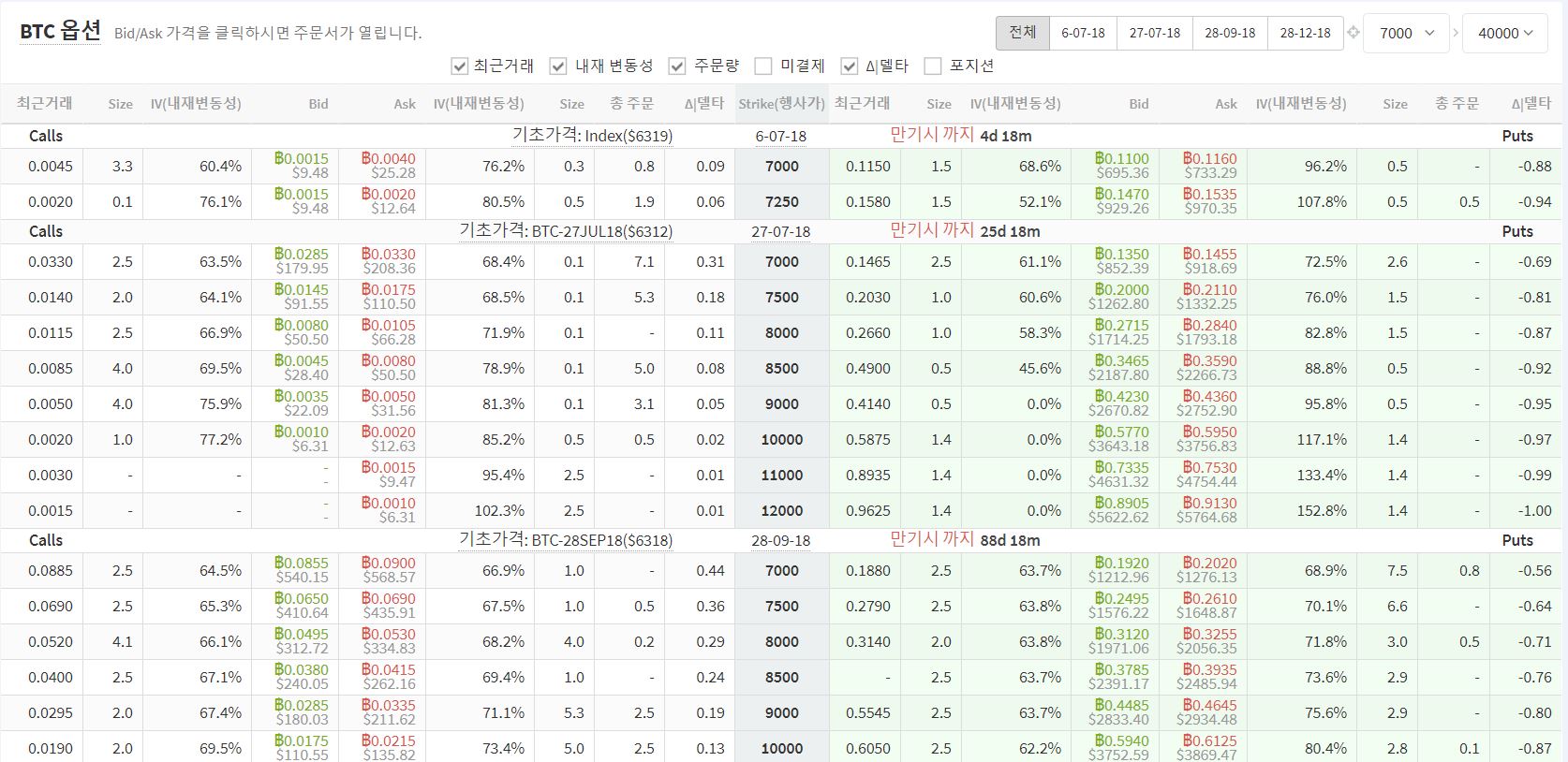The width and height of the screenshot is (1568, 762).
Task: Click the put ask price ₿0.4645
Action: [x=1209, y=706]
